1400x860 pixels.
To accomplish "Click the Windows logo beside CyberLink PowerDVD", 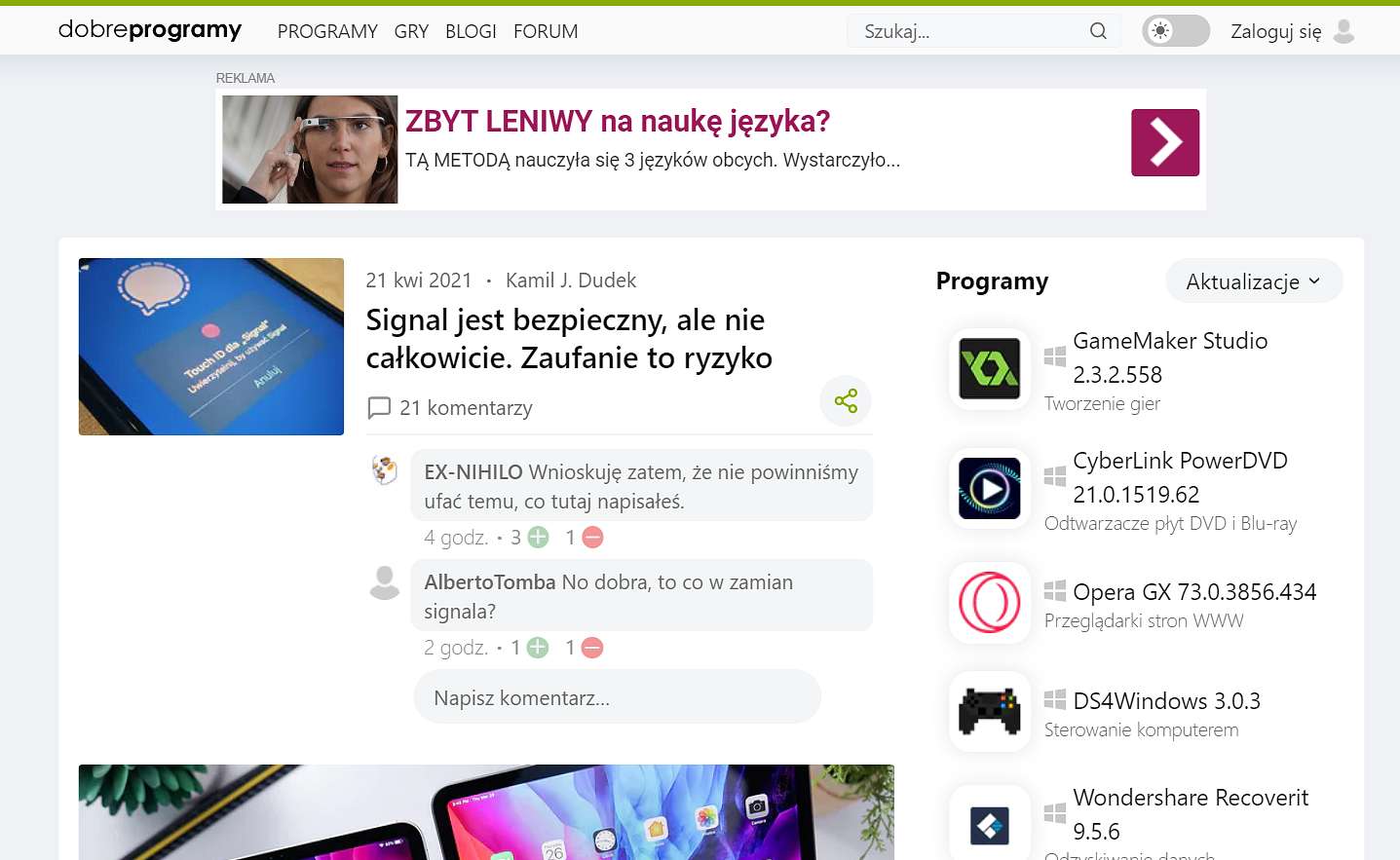I will pyautogui.click(x=1055, y=476).
